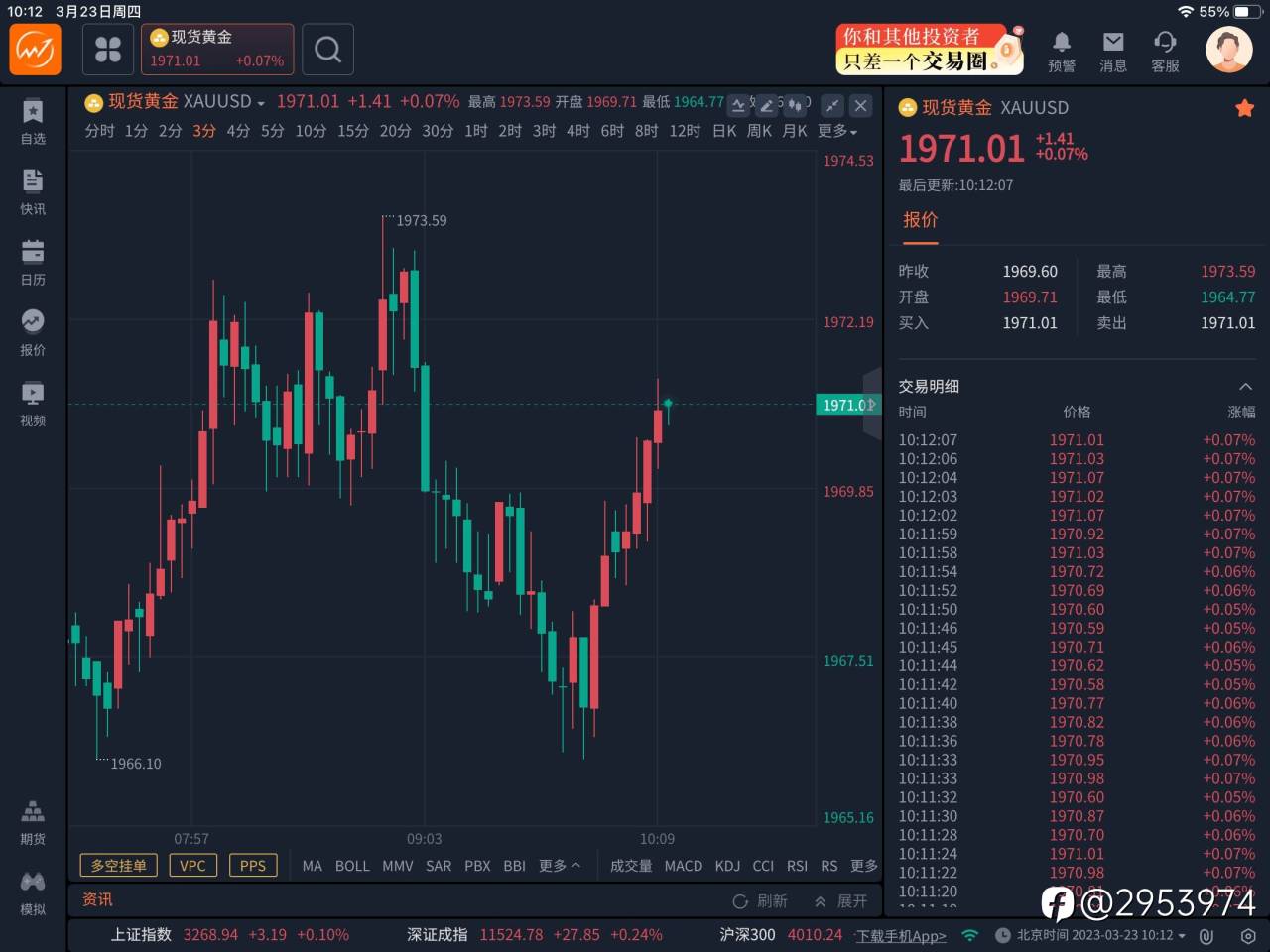This screenshot has width=1270, height=952.
Task: Open 期货 futures in sidebar
Action: [33, 823]
